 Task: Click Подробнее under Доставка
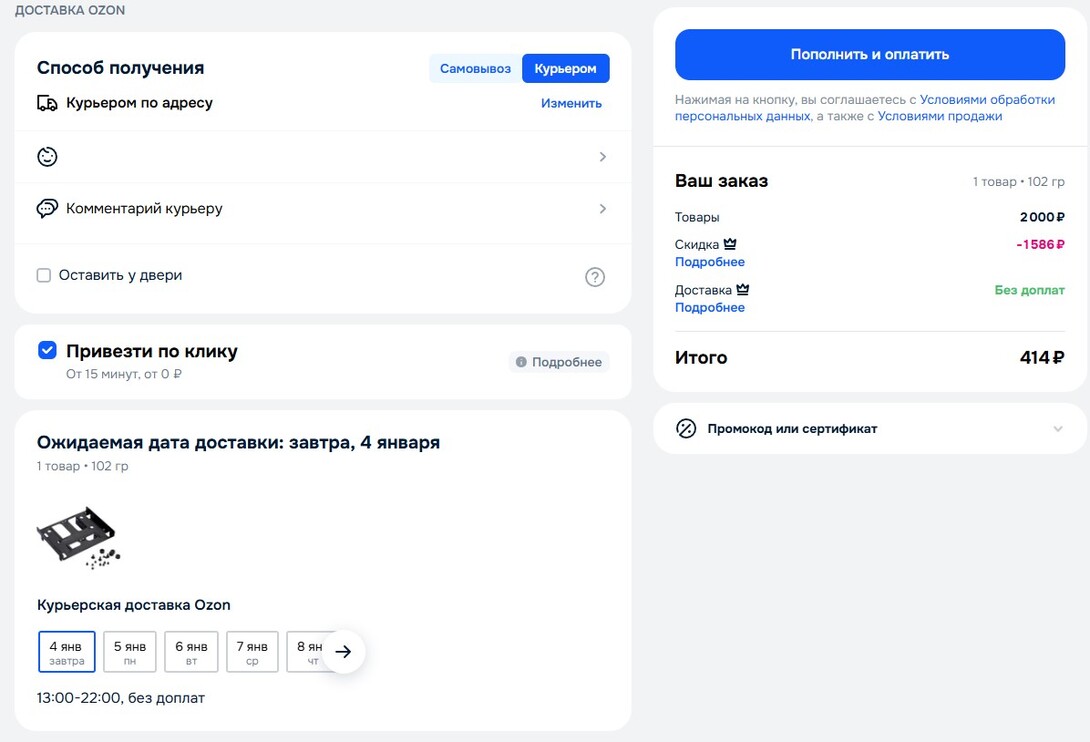(x=710, y=307)
